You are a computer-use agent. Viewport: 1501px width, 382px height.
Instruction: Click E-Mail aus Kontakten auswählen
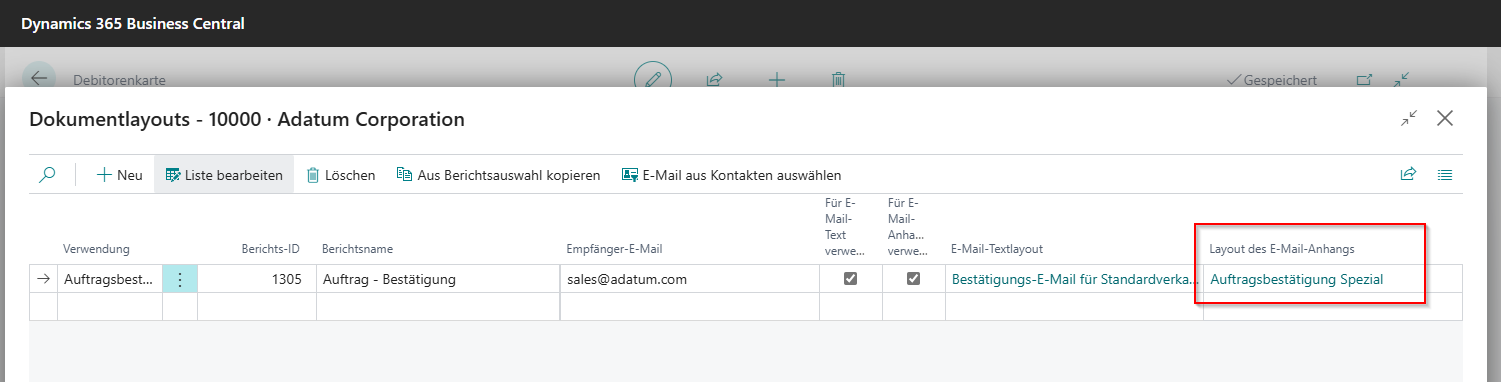[731, 175]
